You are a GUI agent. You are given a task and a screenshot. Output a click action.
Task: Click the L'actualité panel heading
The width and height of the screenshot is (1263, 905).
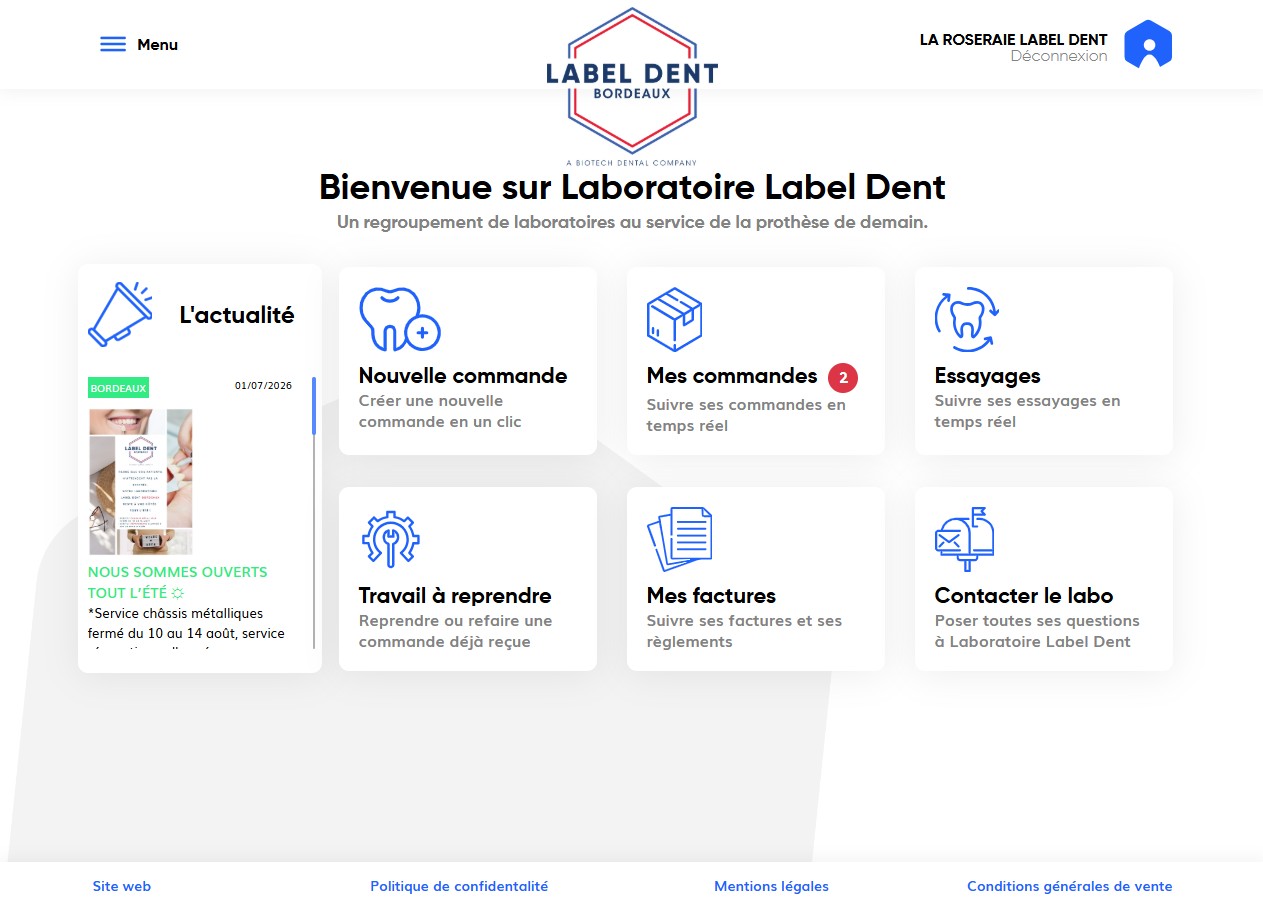click(x=237, y=315)
